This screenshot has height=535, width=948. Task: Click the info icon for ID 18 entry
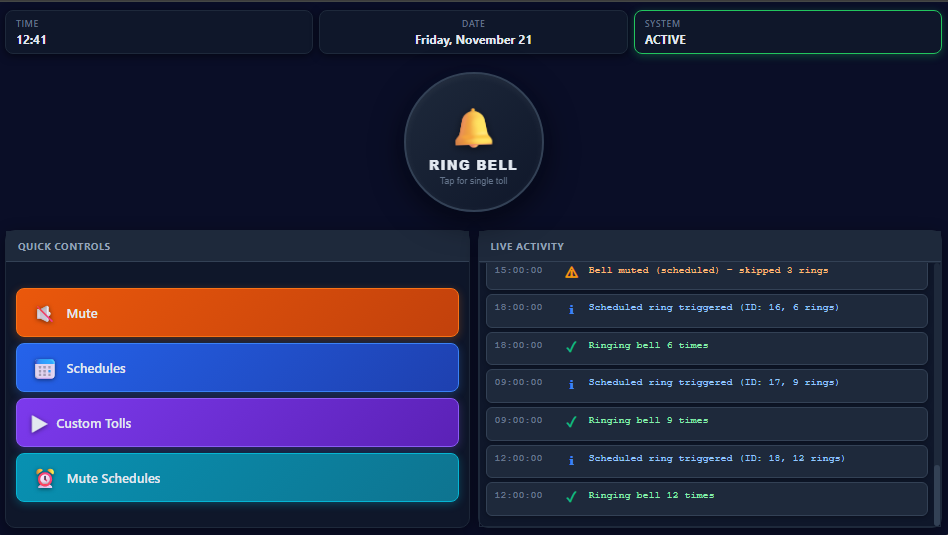click(571, 460)
